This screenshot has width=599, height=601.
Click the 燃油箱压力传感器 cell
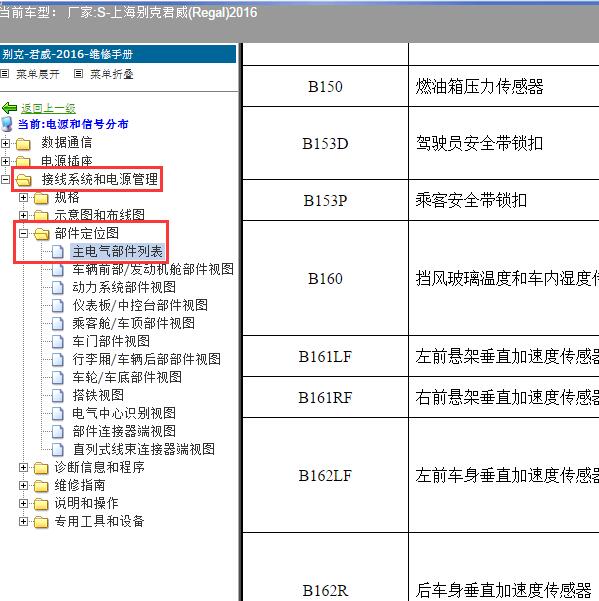coord(504,86)
